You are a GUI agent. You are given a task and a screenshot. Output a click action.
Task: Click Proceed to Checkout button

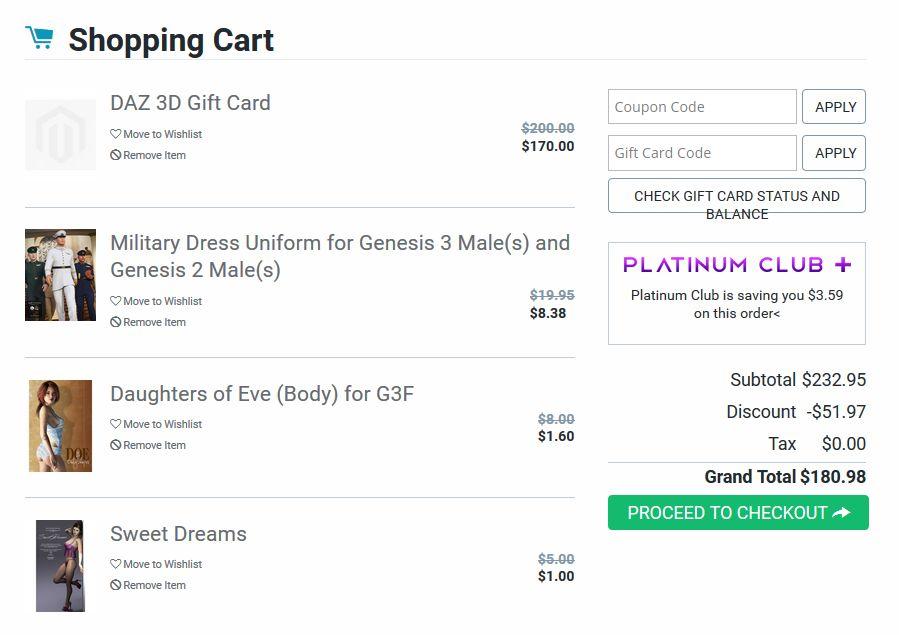[738, 513]
